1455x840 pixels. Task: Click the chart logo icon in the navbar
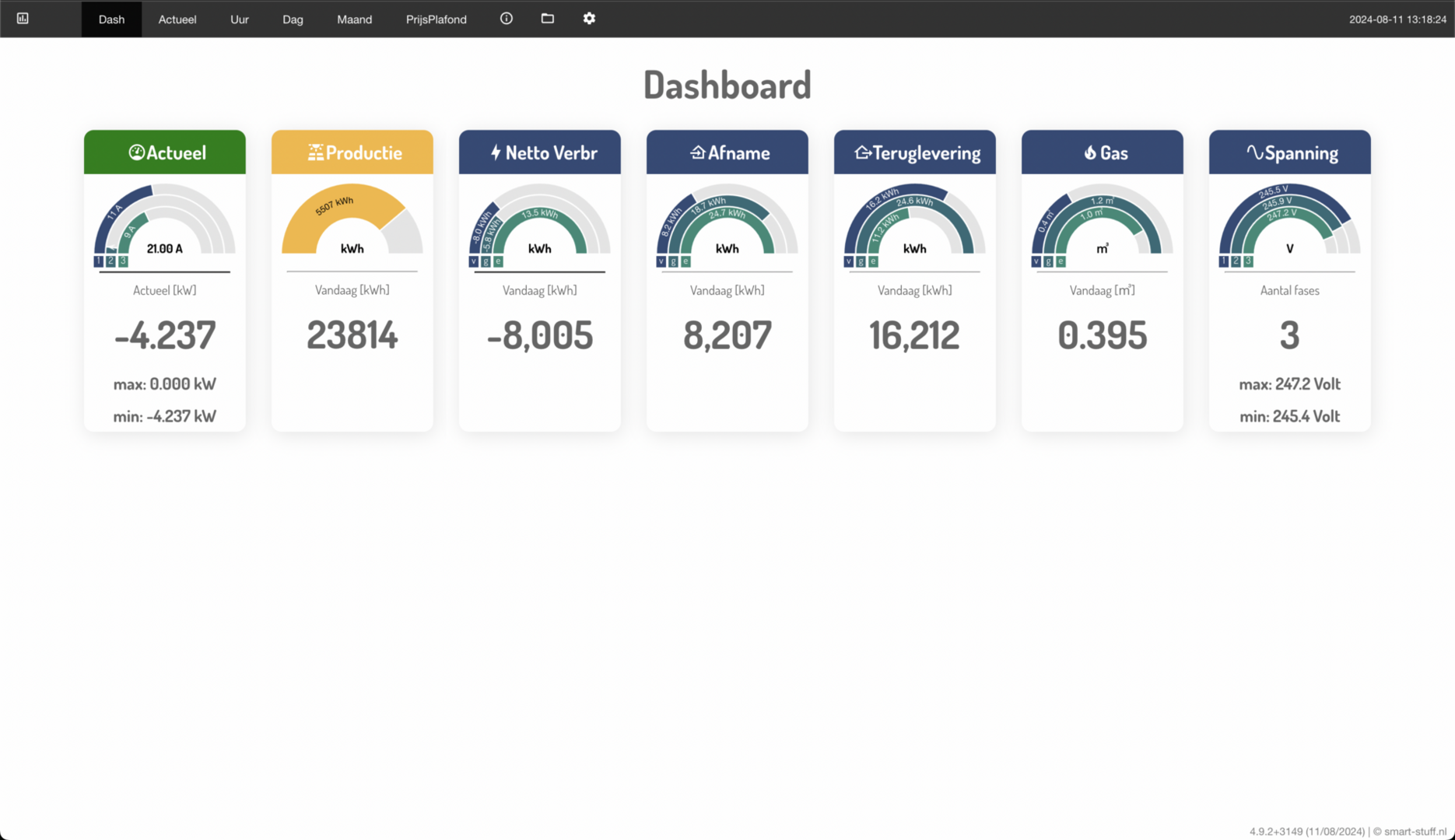pyautogui.click(x=23, y=19)
